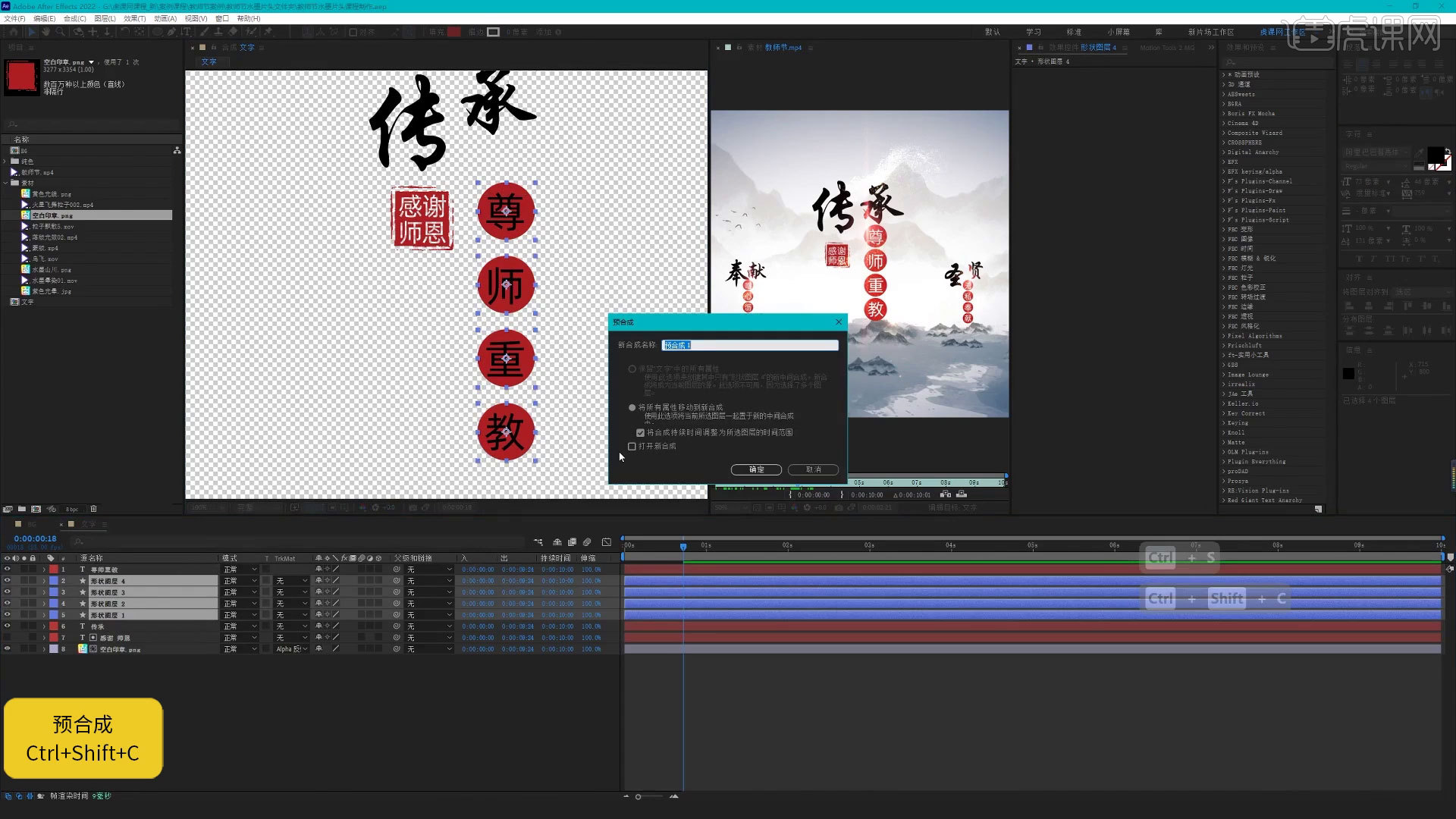Click 取消 in the 预合成 dialog
The width and height of the screenshot is (1456, 819).
coord(813,469)
